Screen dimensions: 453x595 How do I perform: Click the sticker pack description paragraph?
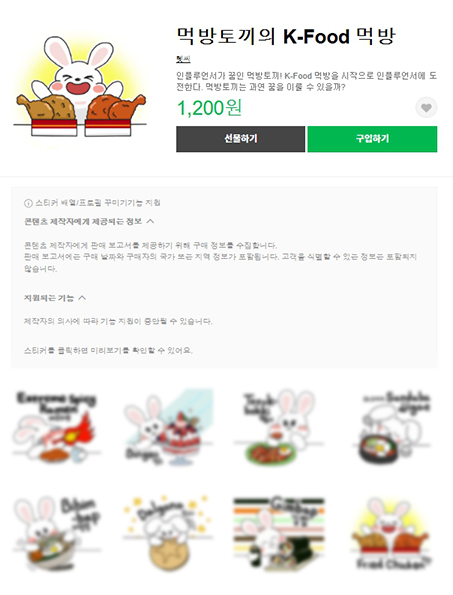coord(307,81)
